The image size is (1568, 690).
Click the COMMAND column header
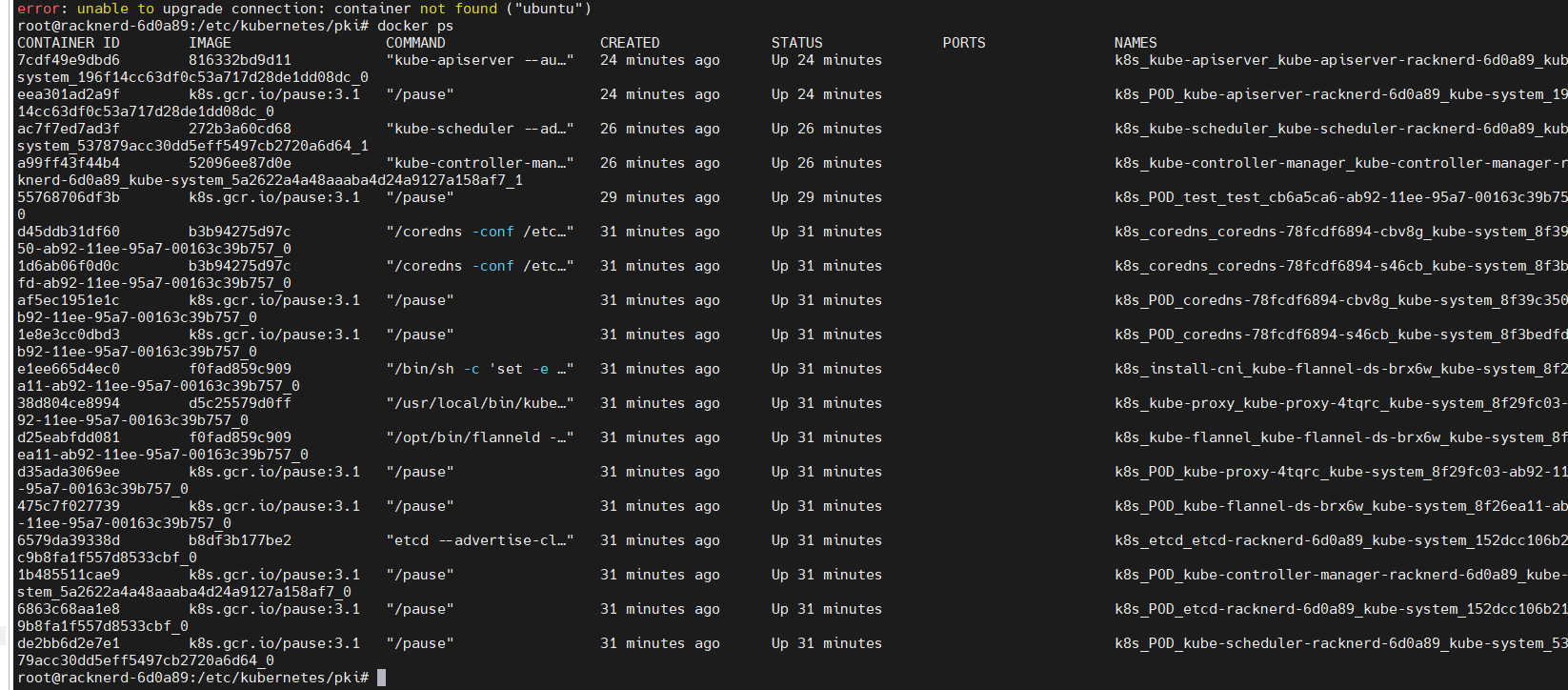click(x=415, y=43)
